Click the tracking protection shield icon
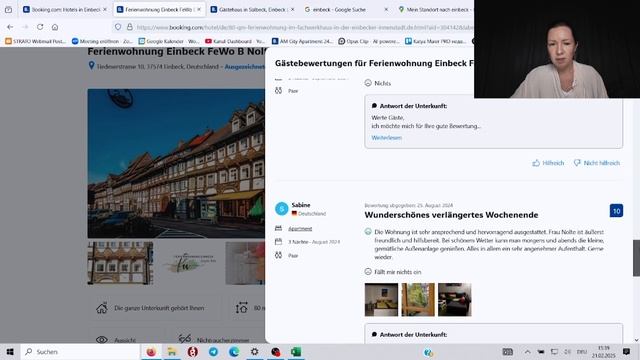This screenshot has height=360, width=640. (118, 27)
